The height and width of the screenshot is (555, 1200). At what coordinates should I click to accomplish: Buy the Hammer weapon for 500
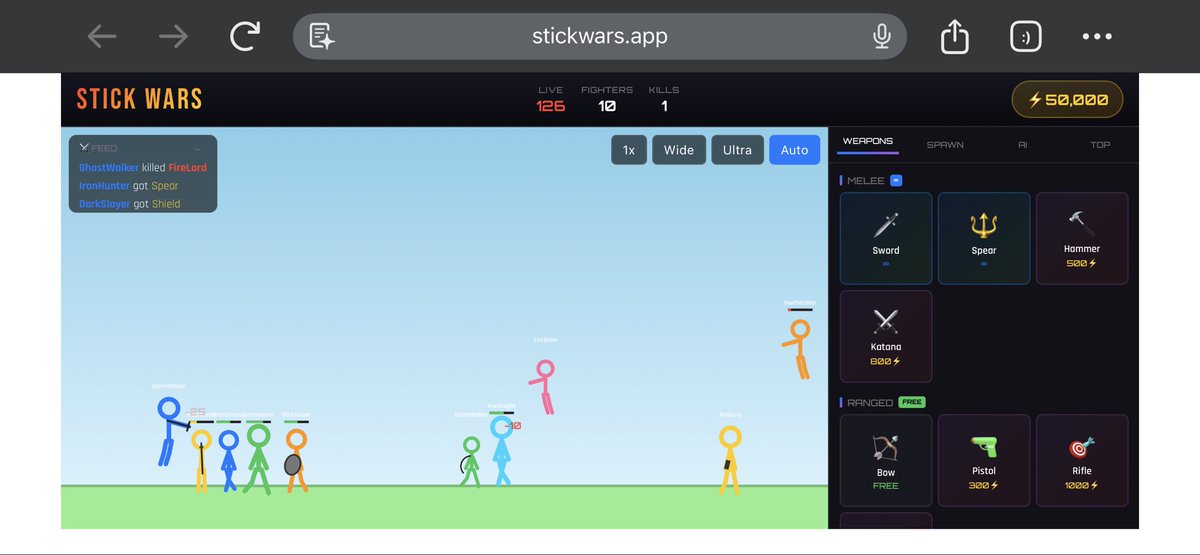[1082, 238]
